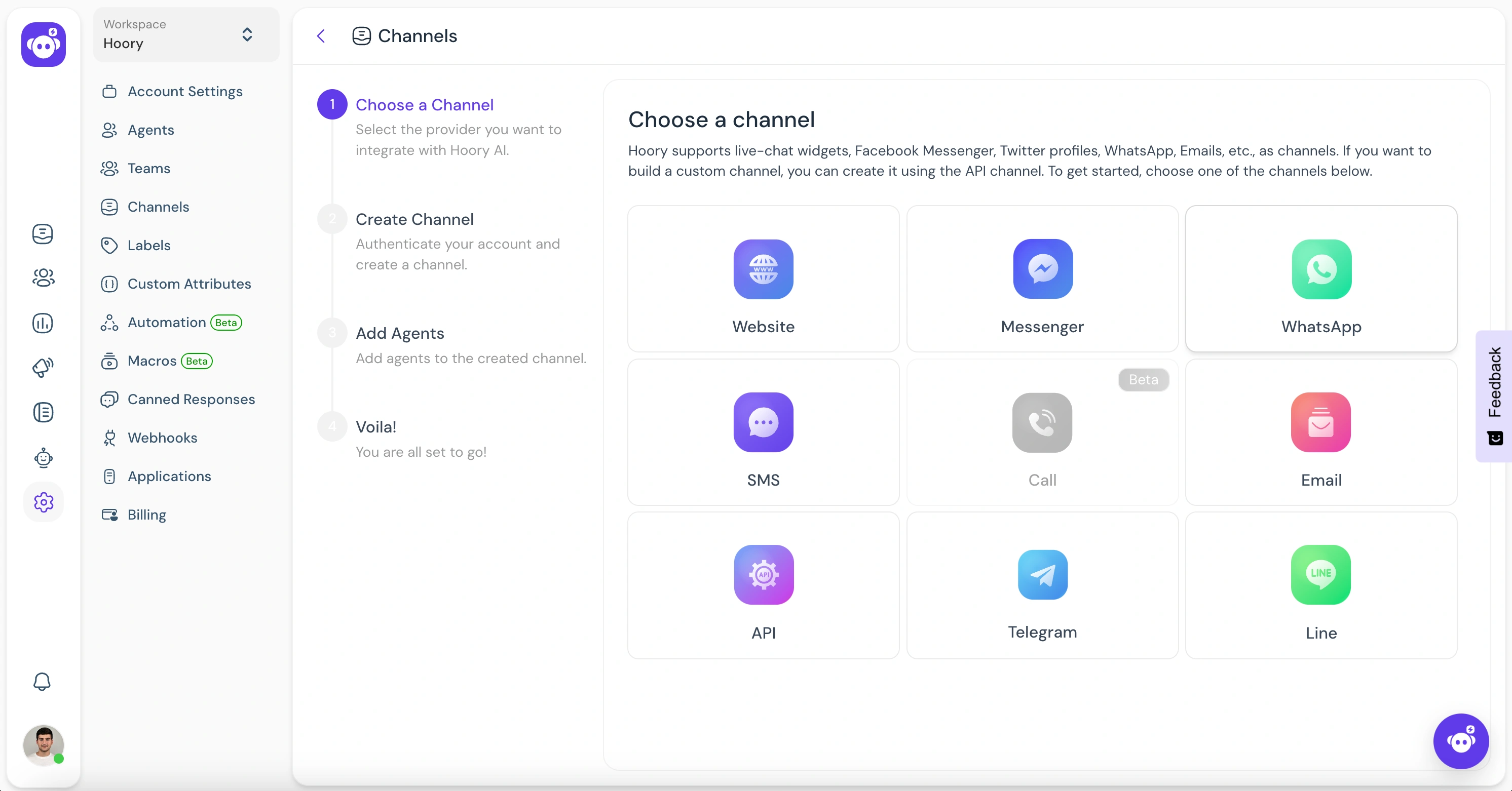Toggle the Call Beta channel option
1512x791 pixels.
click(x=1042, y=431)
